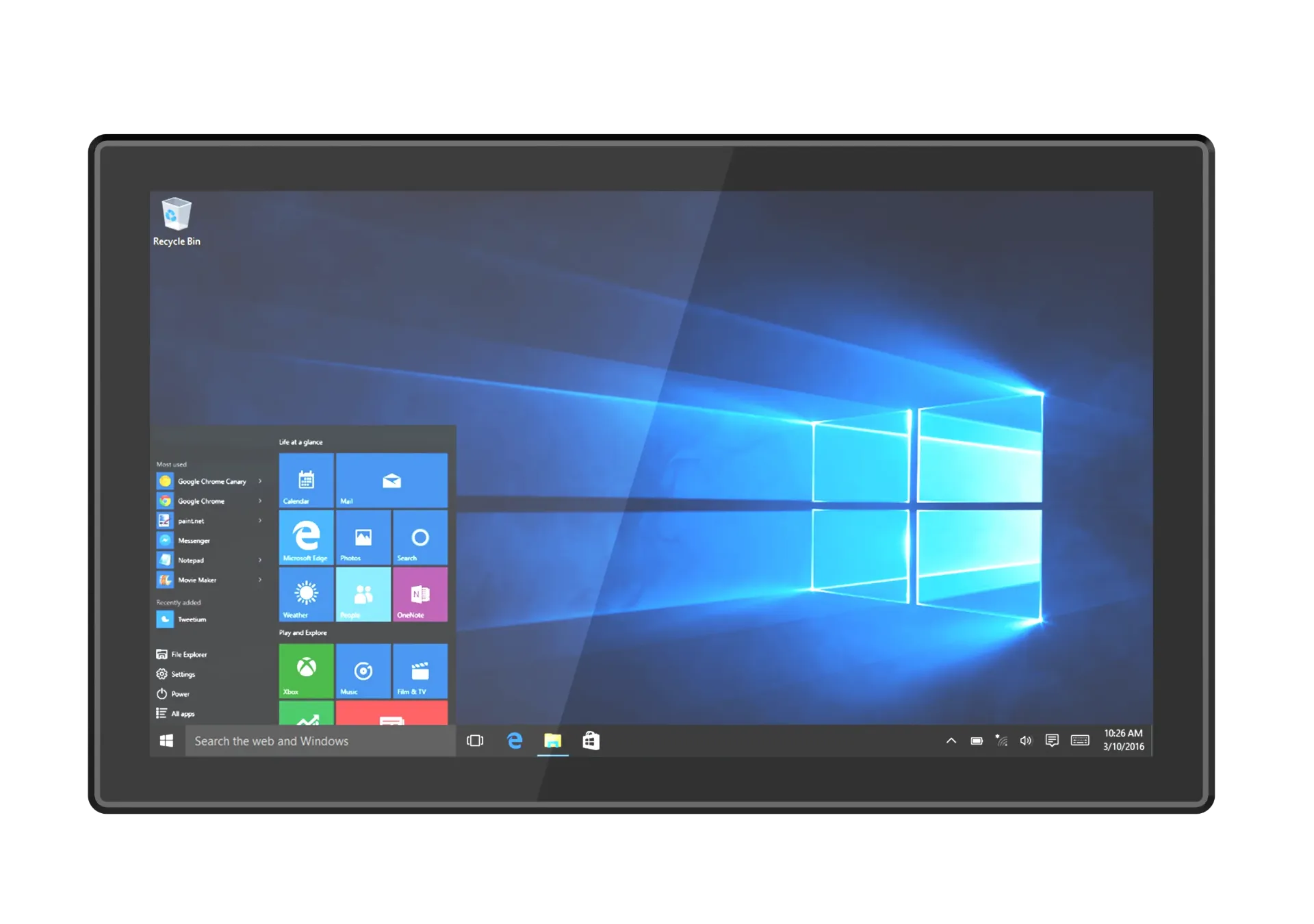Show hidden system tray icons
The height and width of the screenshot is (924, 1314).
click(x=951, y=741)
